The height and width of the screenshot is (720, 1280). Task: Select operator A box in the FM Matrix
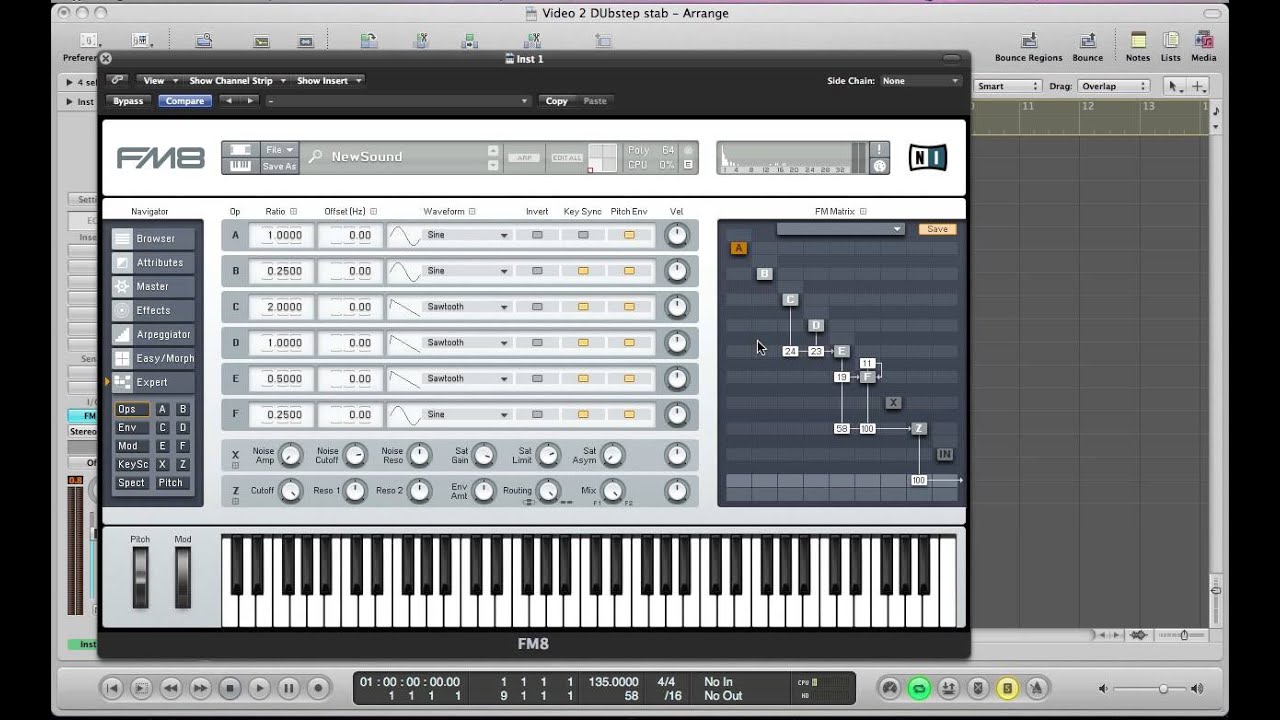pos(739,248)
